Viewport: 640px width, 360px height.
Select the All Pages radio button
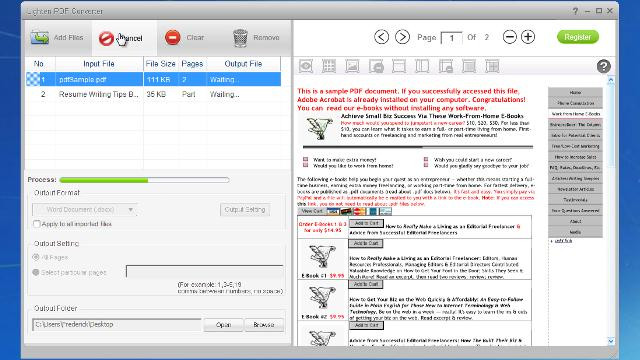(x=36, y=257)
